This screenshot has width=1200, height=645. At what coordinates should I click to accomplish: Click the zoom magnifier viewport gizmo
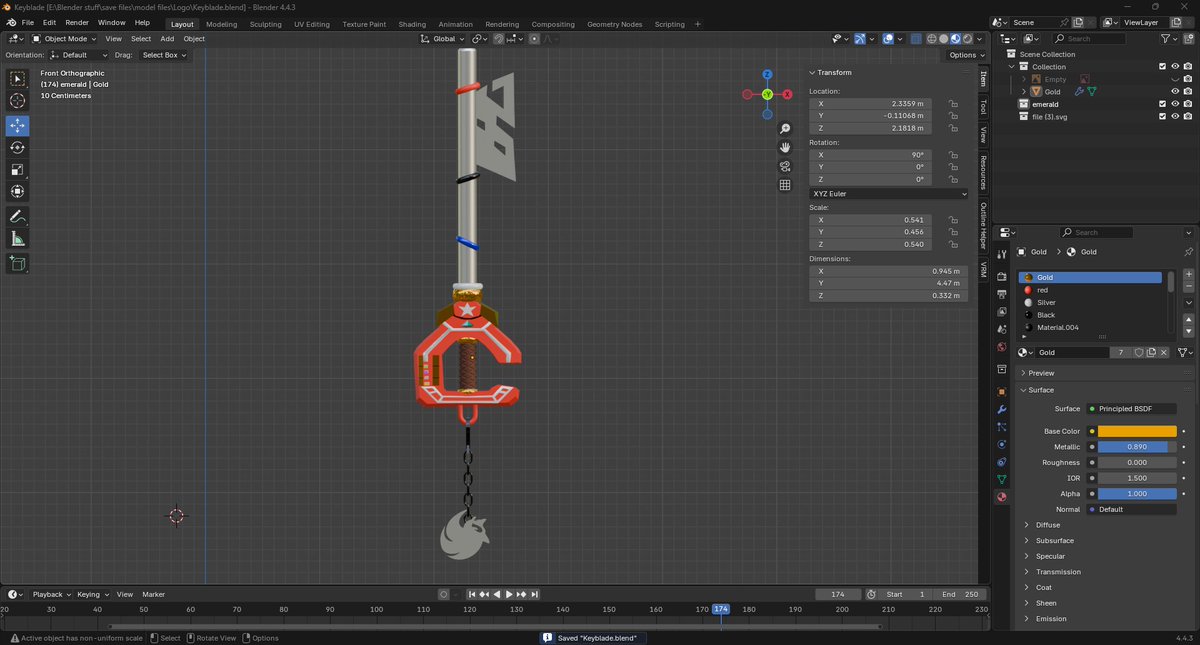point(786,129)
